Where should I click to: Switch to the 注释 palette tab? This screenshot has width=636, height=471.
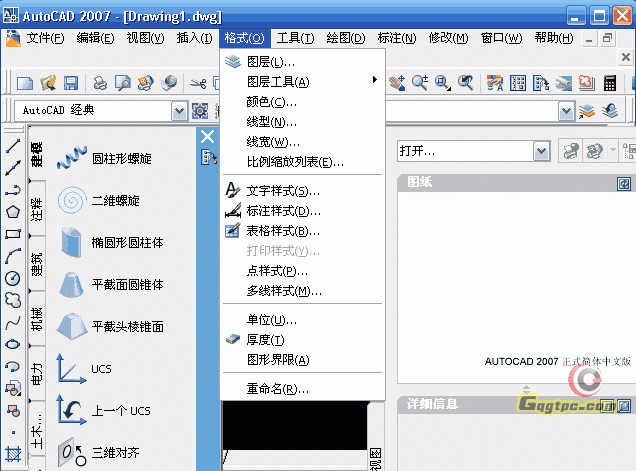37,209
